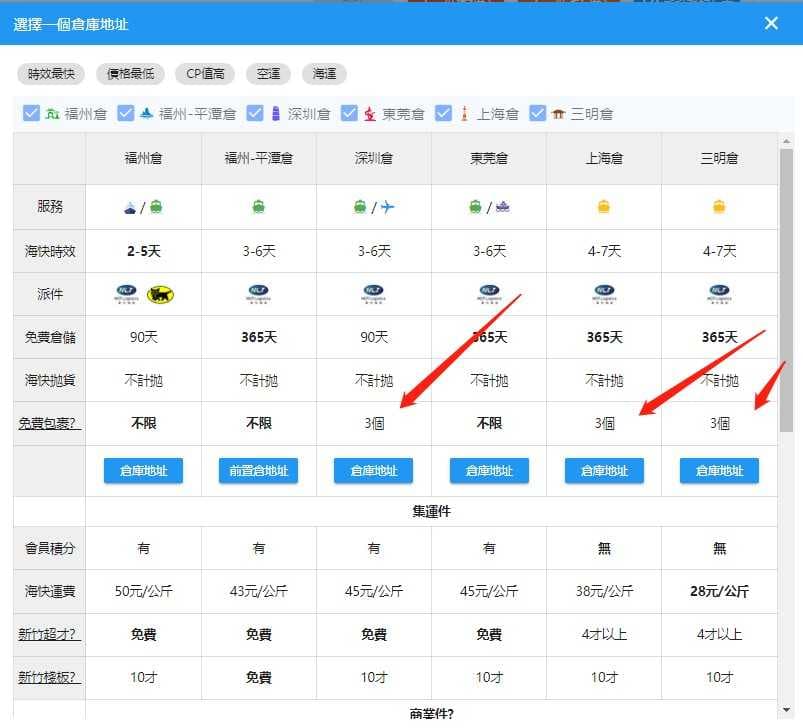Click NLT courier logo under 上海倉
This screenshot has width=803, height=728.
tap(604, 294)
